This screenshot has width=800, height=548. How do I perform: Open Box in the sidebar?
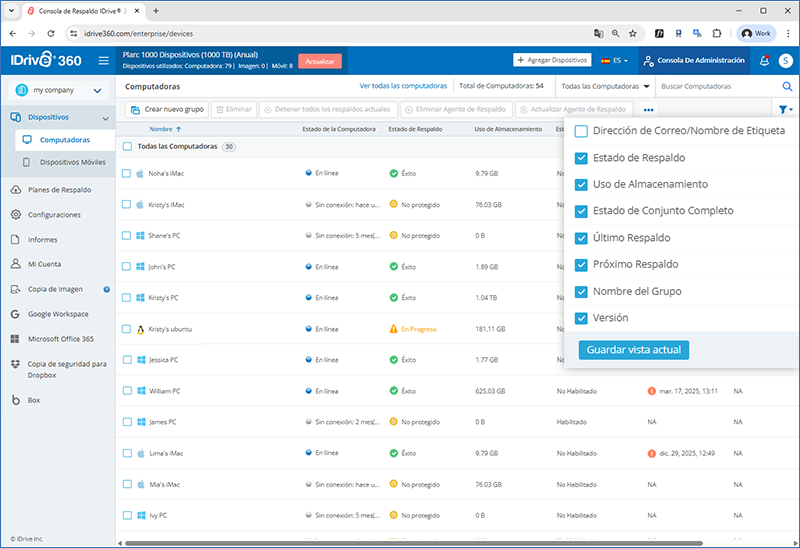(34, 400)
